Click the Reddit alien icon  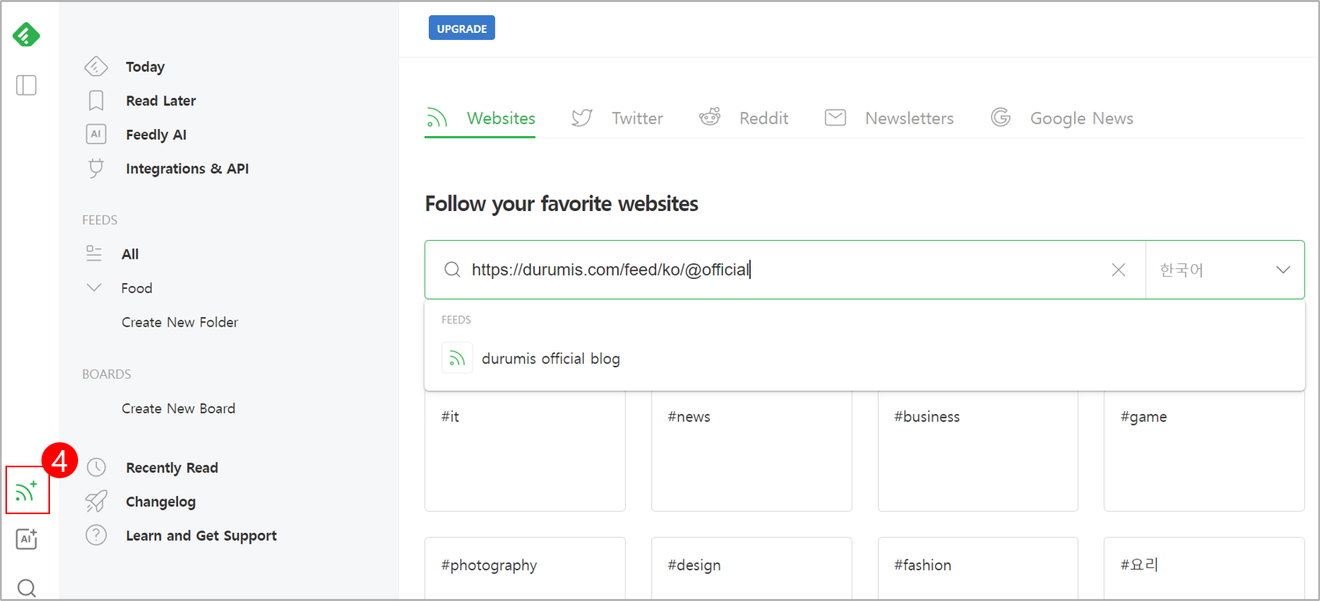tap(710, 118)
